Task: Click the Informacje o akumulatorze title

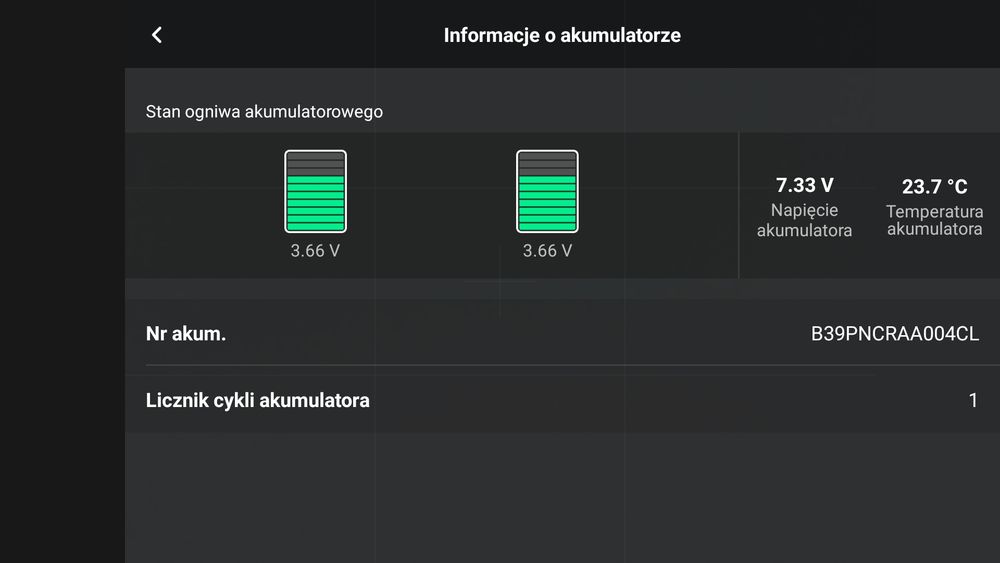Action: click(x=562, y=35)
